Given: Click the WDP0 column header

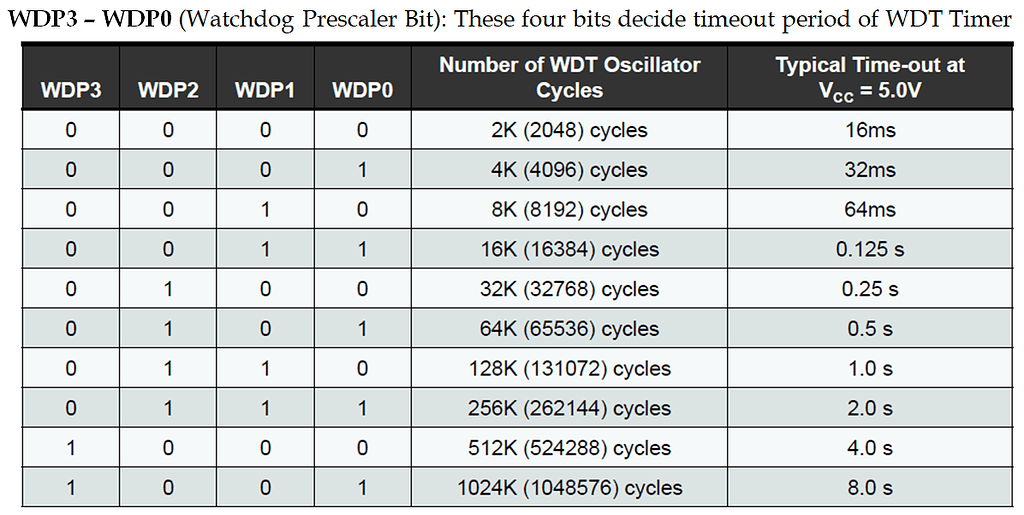Looking at the screenshot, I should (362, 91).
